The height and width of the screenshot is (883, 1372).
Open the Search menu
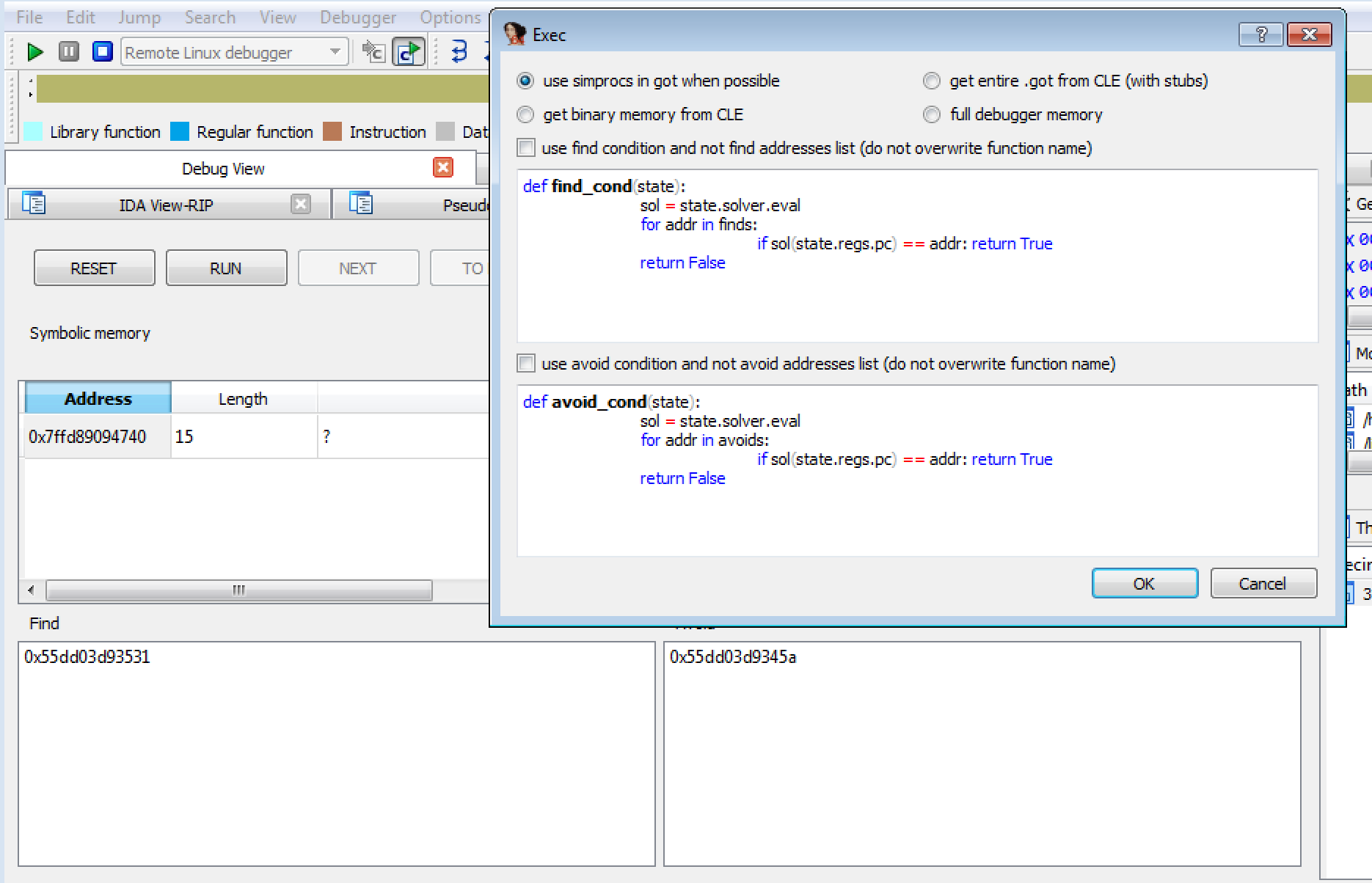click(x=210, y=17)
